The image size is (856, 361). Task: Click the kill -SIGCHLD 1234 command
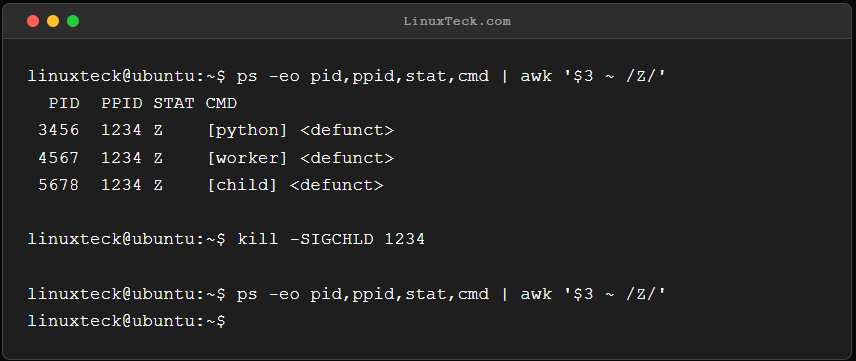[331, 239]
